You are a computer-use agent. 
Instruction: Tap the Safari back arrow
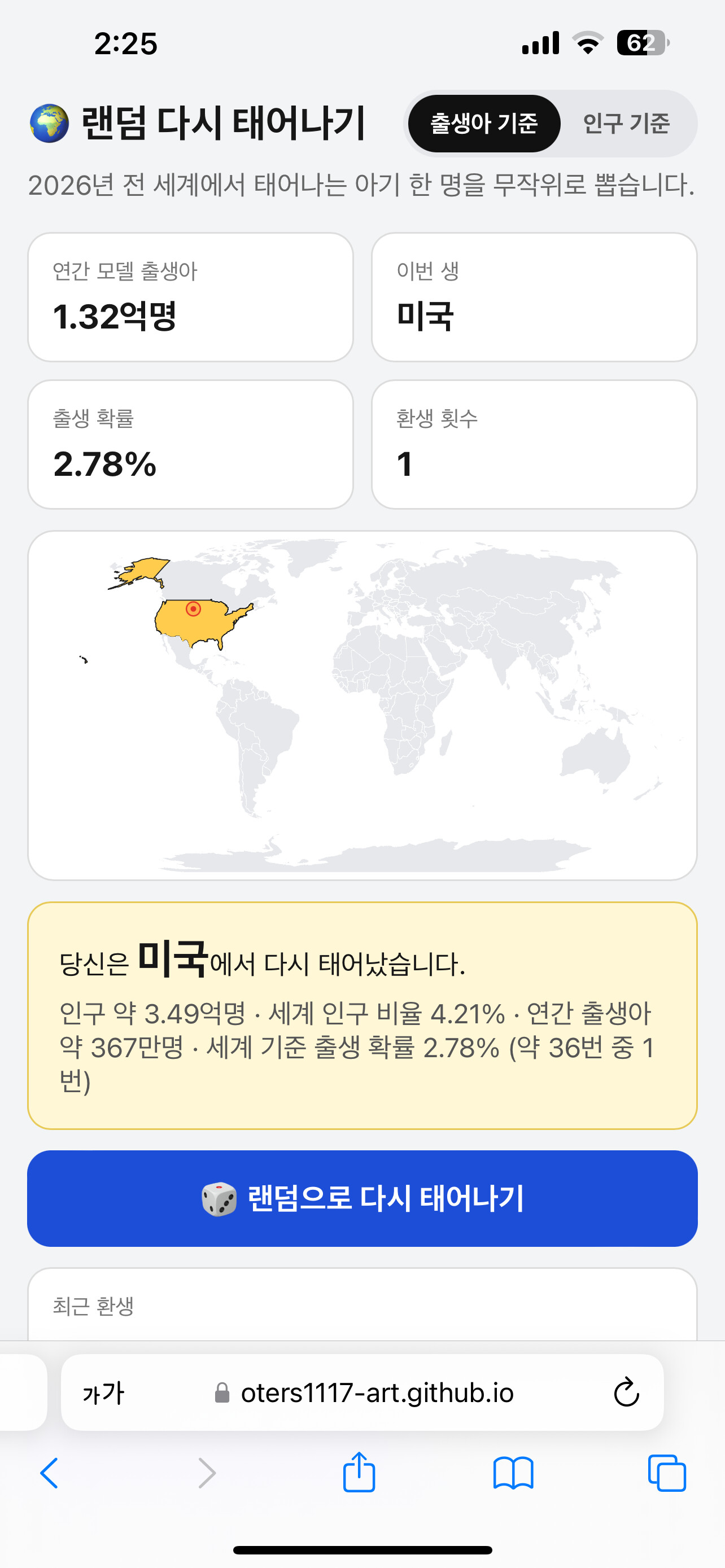click(x=49, y=1473)
